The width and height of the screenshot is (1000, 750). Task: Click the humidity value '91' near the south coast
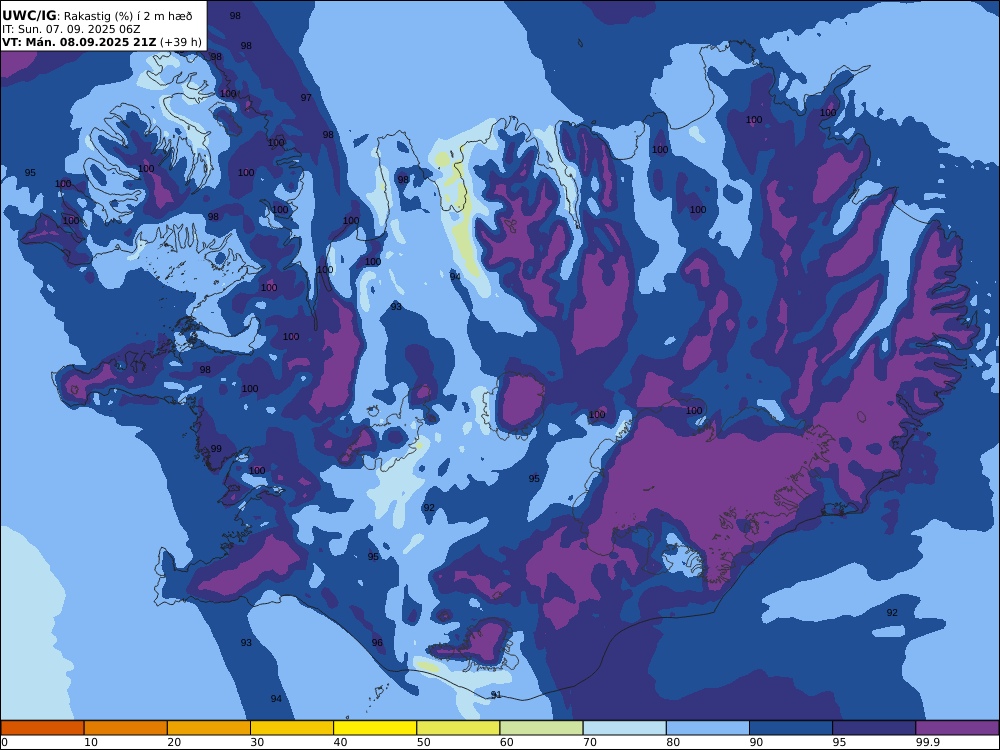pos(496,695)
